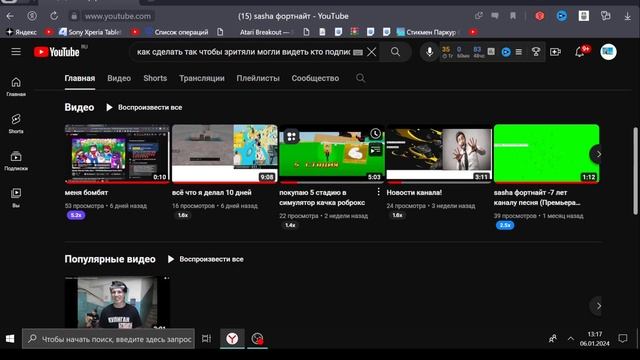Open the green screen 1:12 video thumbnail
640x360 pixels.
pos(547,153)
